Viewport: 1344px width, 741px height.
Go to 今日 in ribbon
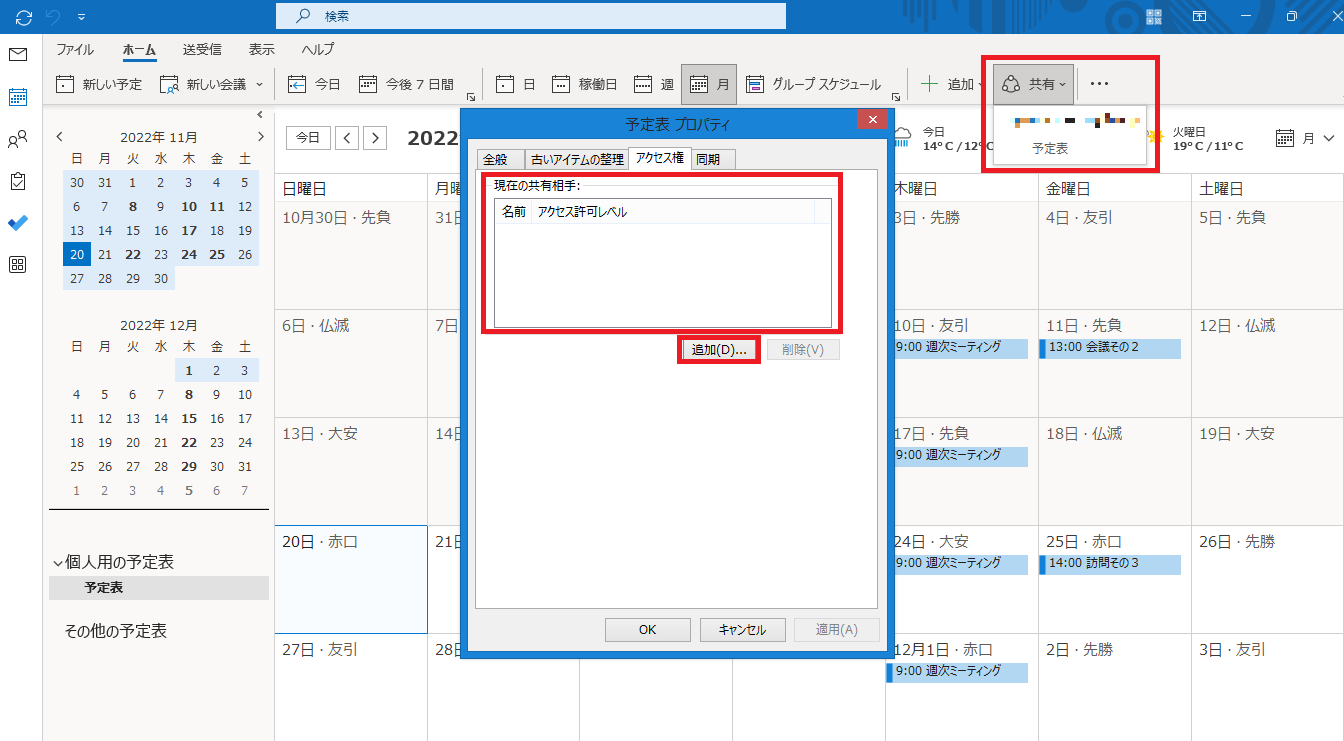coord(314,84)
